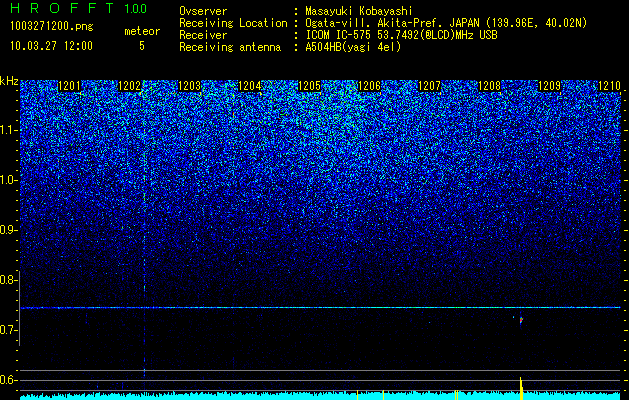The width and height of the screenshot is (629, 400).
Task: Click the 1206 time marker
Action: pyautogui.click(x=369, y=86)
